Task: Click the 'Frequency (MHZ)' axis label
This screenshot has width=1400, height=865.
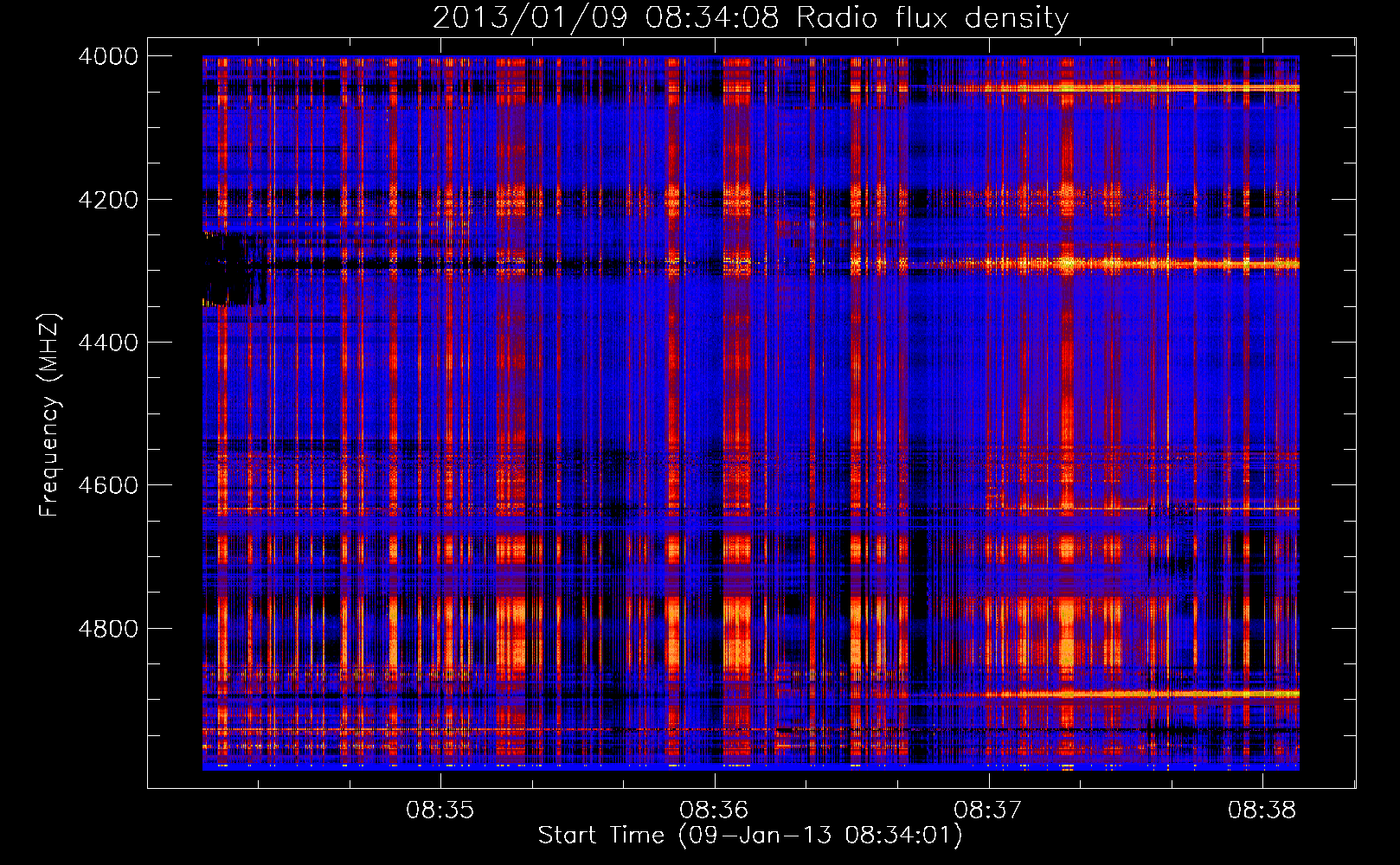Action: tap(49, 414)
